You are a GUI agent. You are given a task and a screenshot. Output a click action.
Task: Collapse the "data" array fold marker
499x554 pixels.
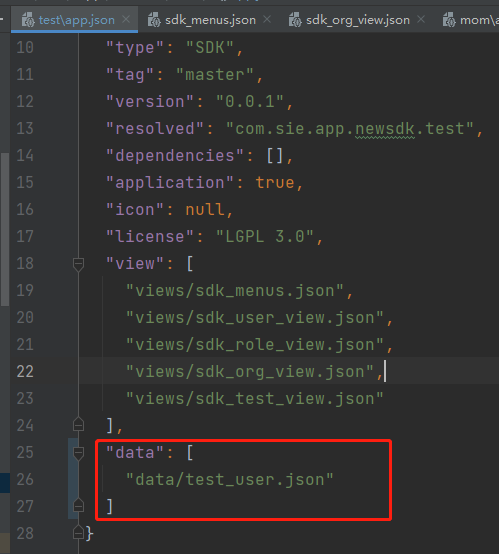(x=78, y=453)
